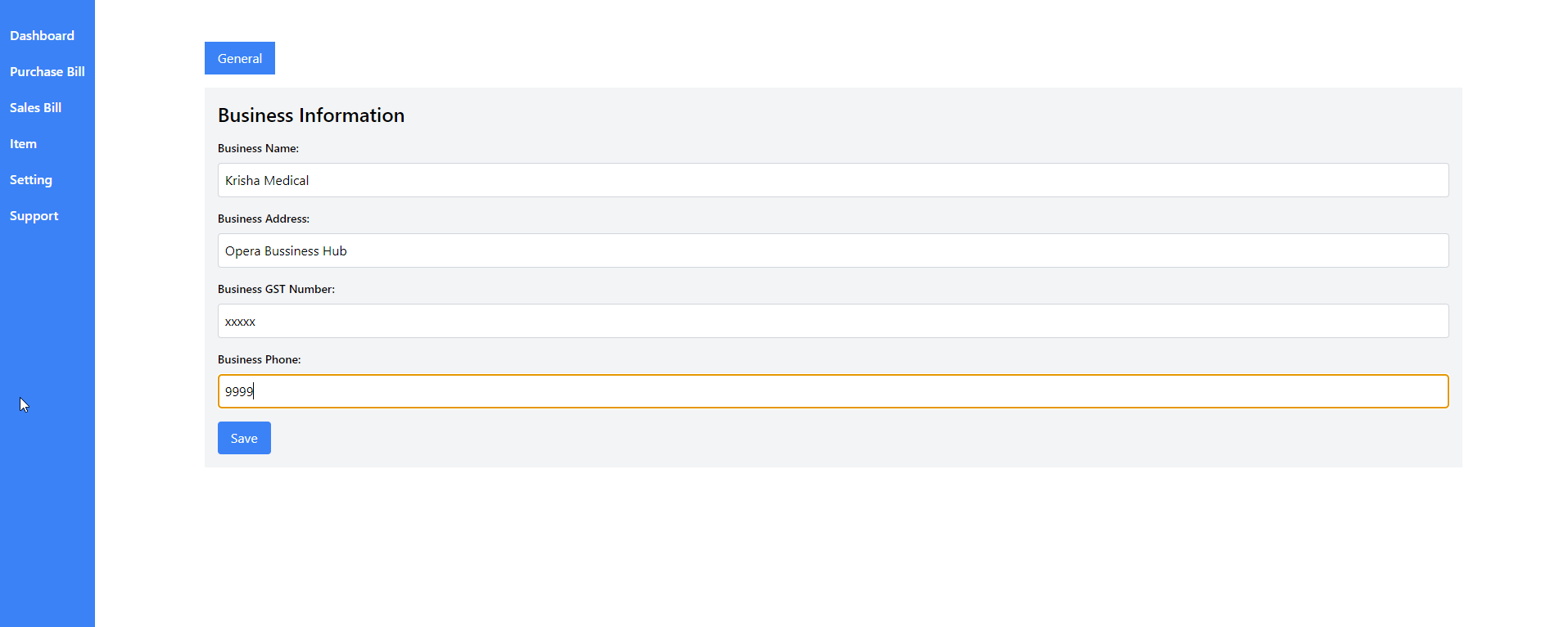Open the Dashboard page in sidebar

[x=42, y=36]
